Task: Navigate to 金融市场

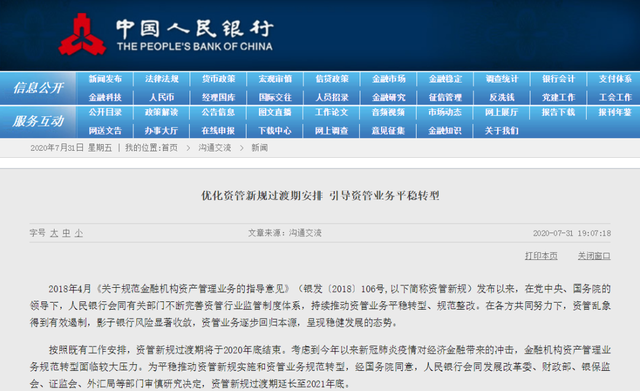Action: [x=389, y=79]
